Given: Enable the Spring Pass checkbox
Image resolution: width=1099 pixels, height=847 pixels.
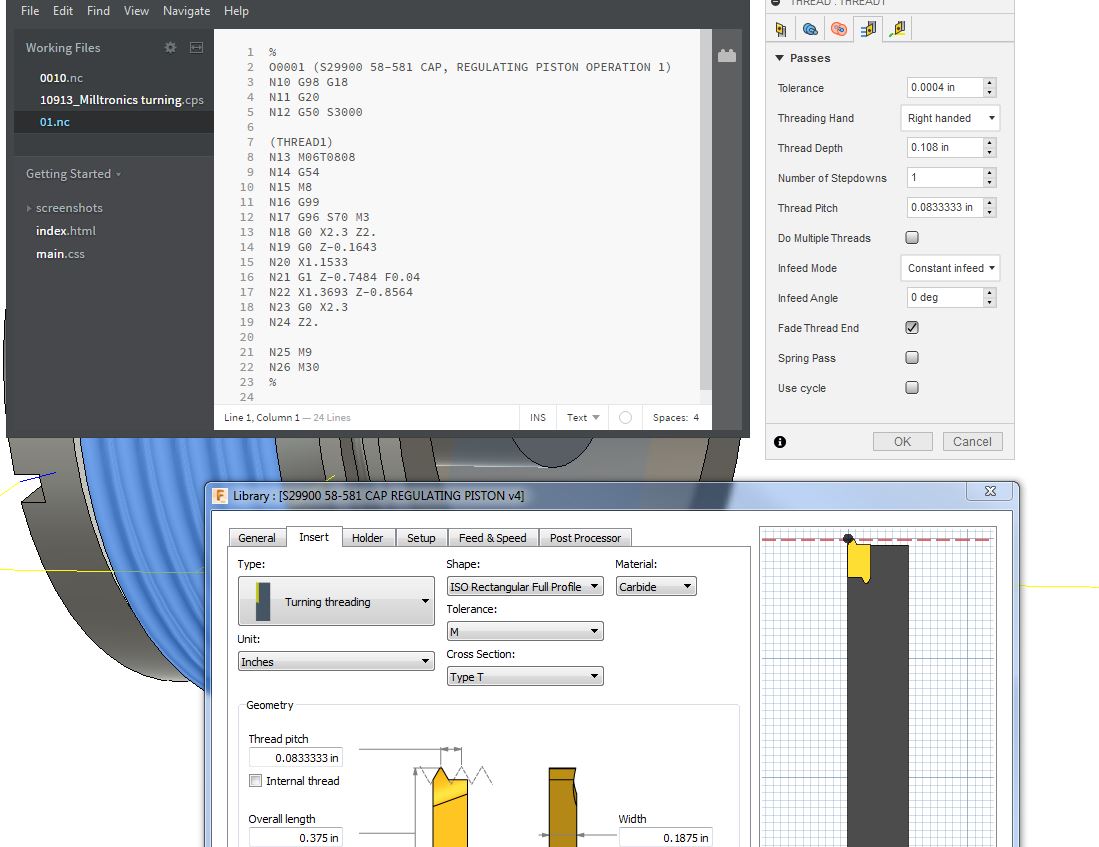Looking at the screenshot, I should (912, 358).
